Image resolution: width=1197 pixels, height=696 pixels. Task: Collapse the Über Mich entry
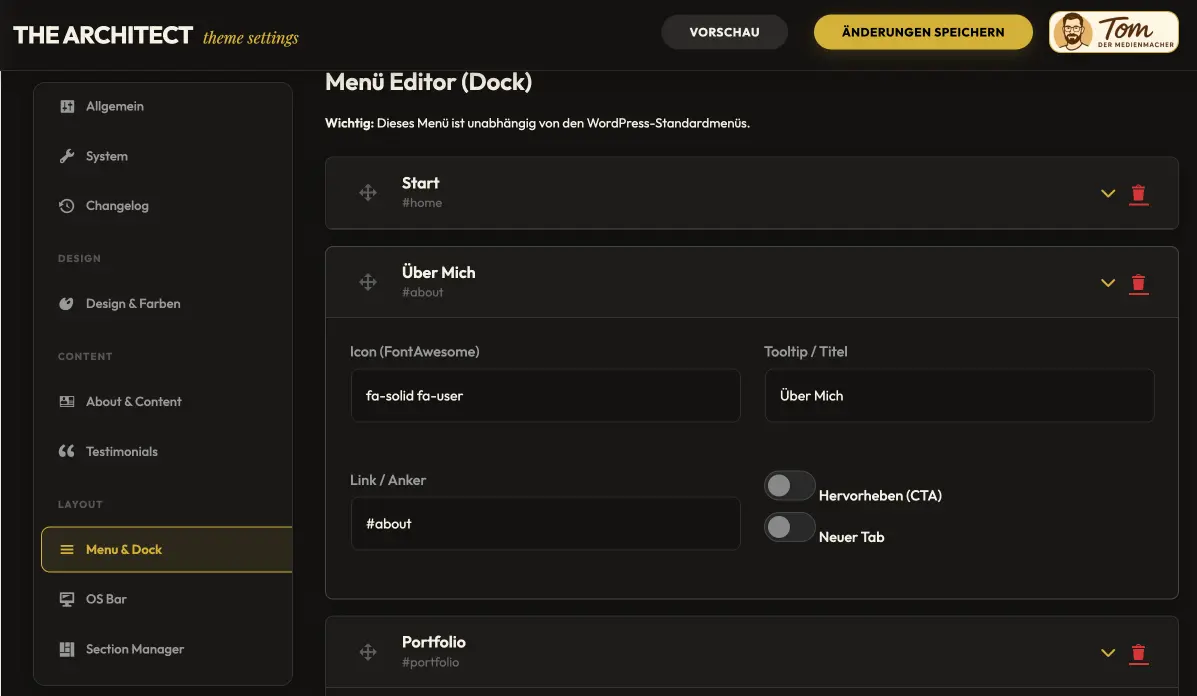point(1107,283)
